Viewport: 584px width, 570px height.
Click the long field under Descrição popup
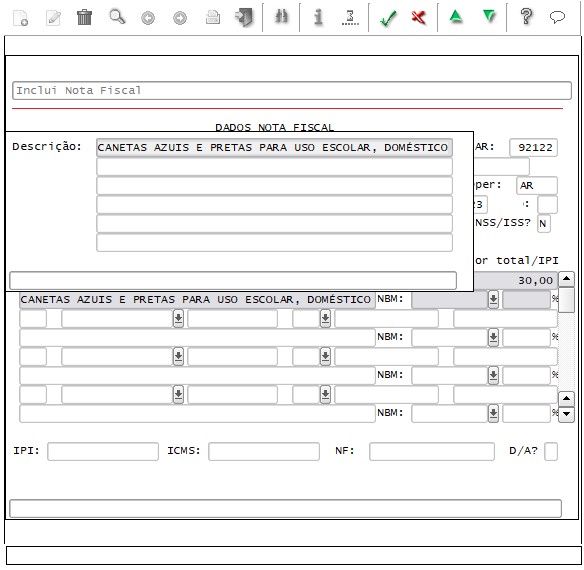[x=233, y=281]
